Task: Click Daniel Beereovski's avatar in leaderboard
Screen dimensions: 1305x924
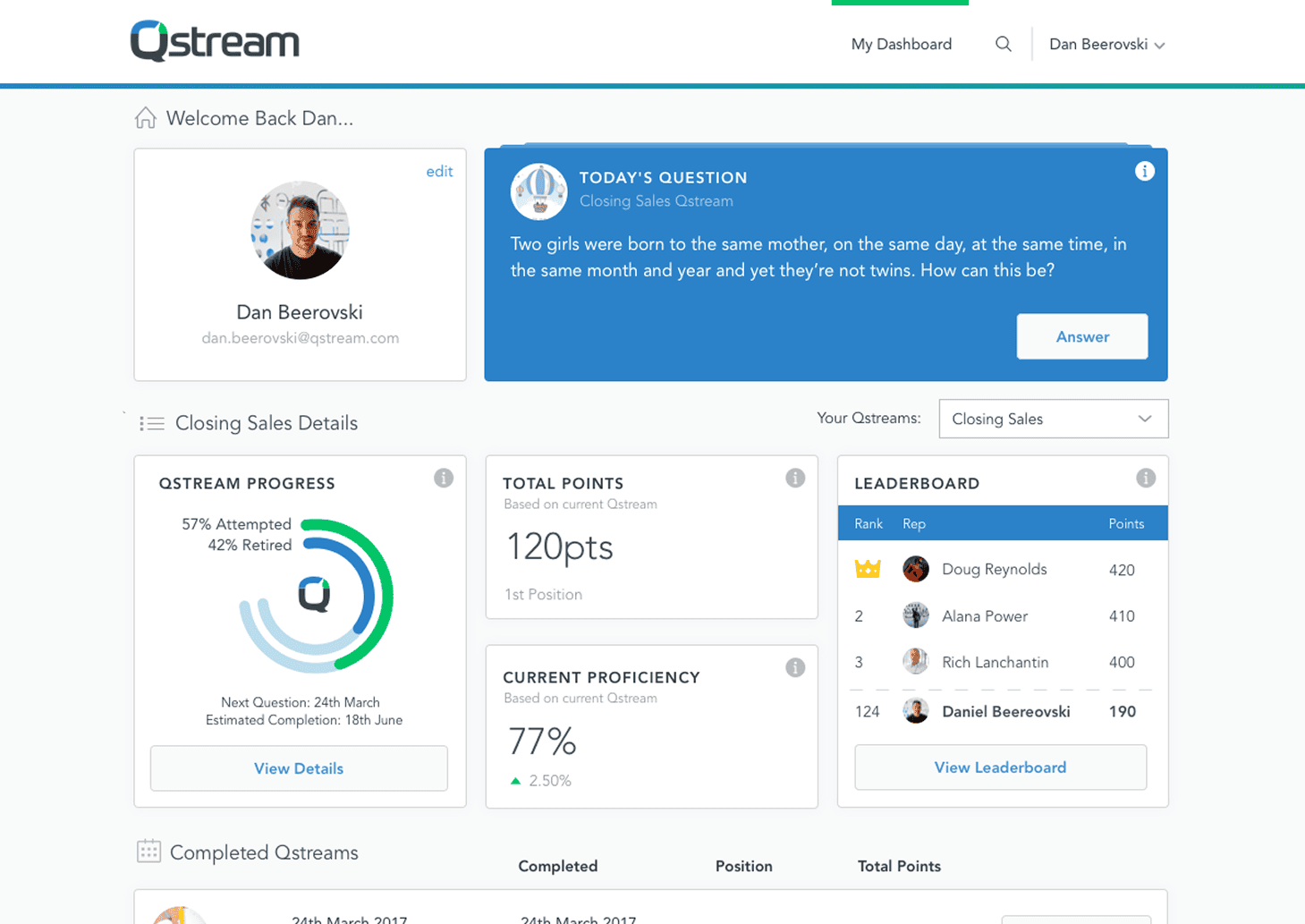Action: (916, 711)
